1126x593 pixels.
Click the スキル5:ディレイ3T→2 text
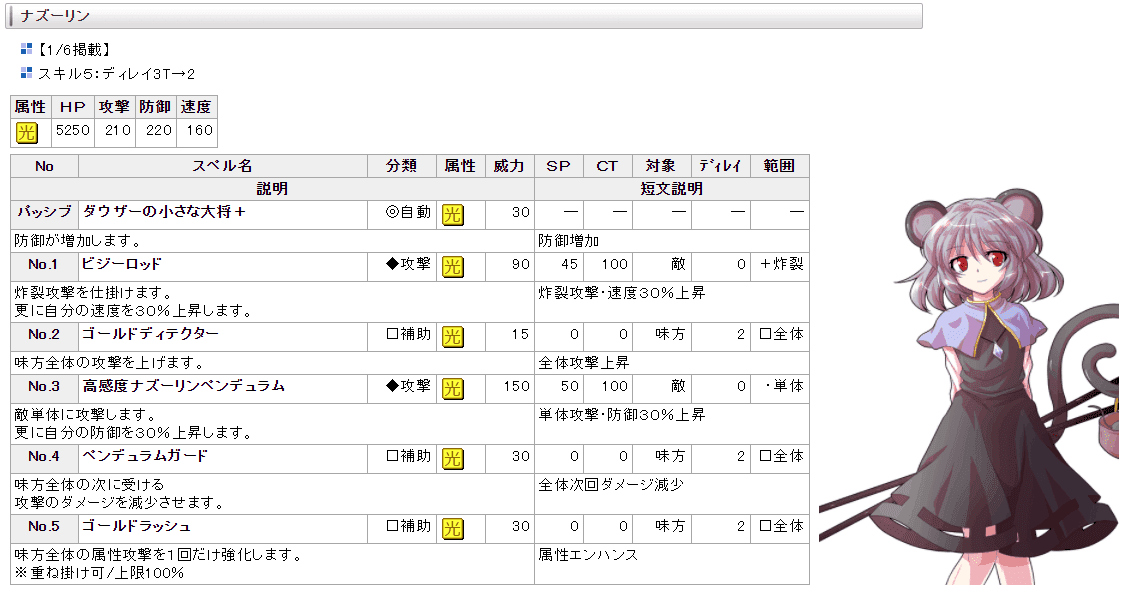[x=116, y=73]
